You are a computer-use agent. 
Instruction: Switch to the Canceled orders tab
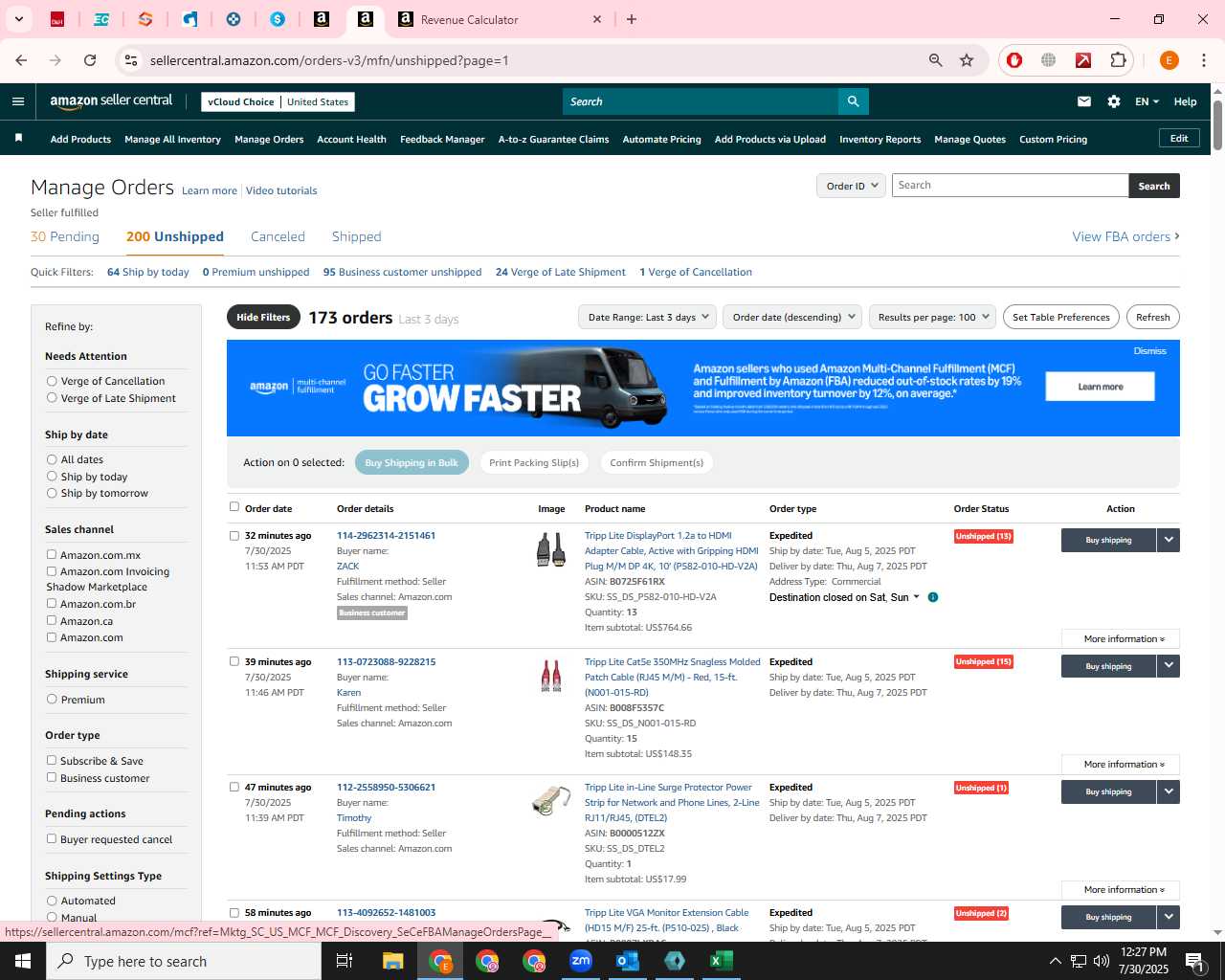pyautogui.click(x=278, y=236)
